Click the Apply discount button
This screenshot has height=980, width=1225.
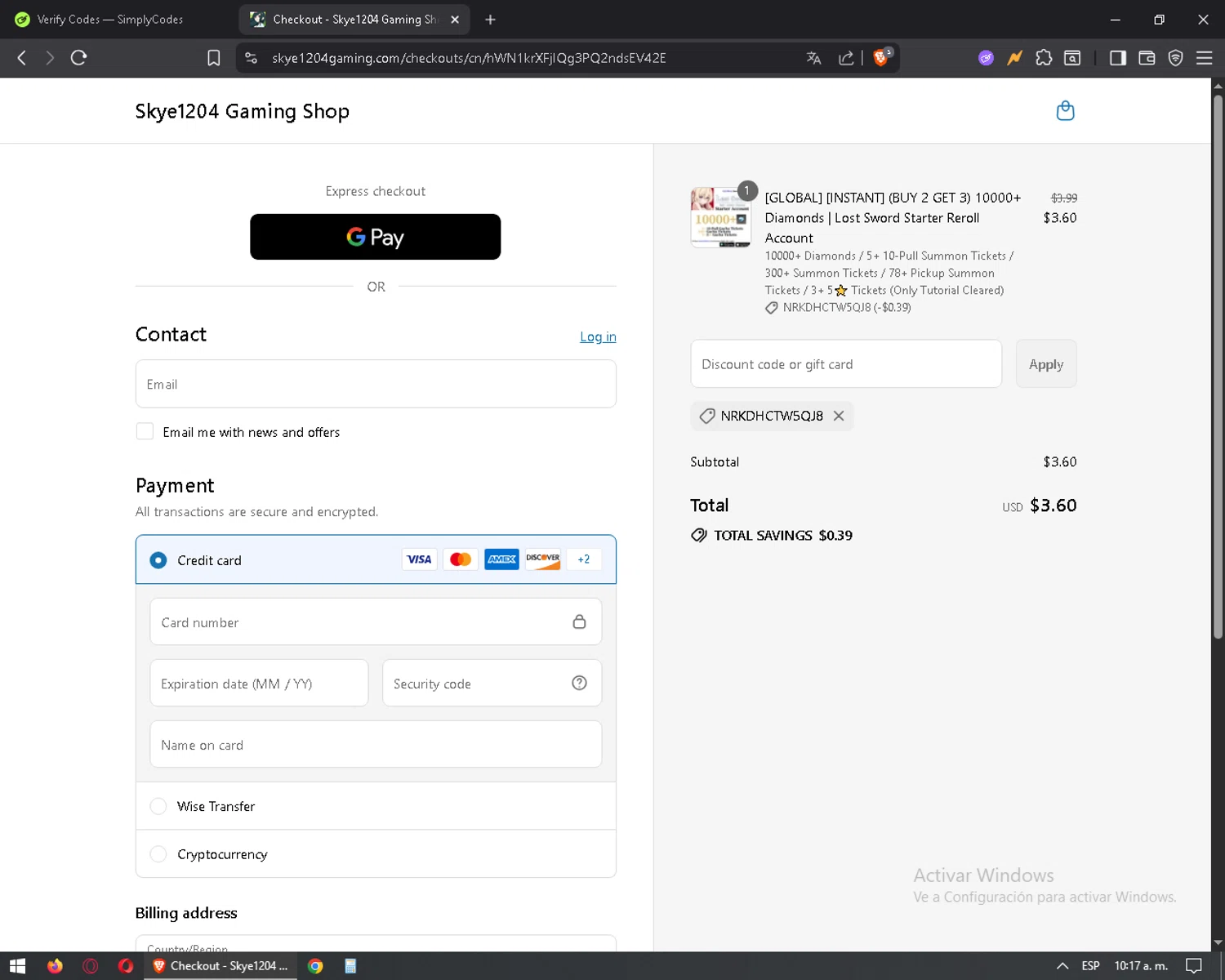tap(1046, 364)
